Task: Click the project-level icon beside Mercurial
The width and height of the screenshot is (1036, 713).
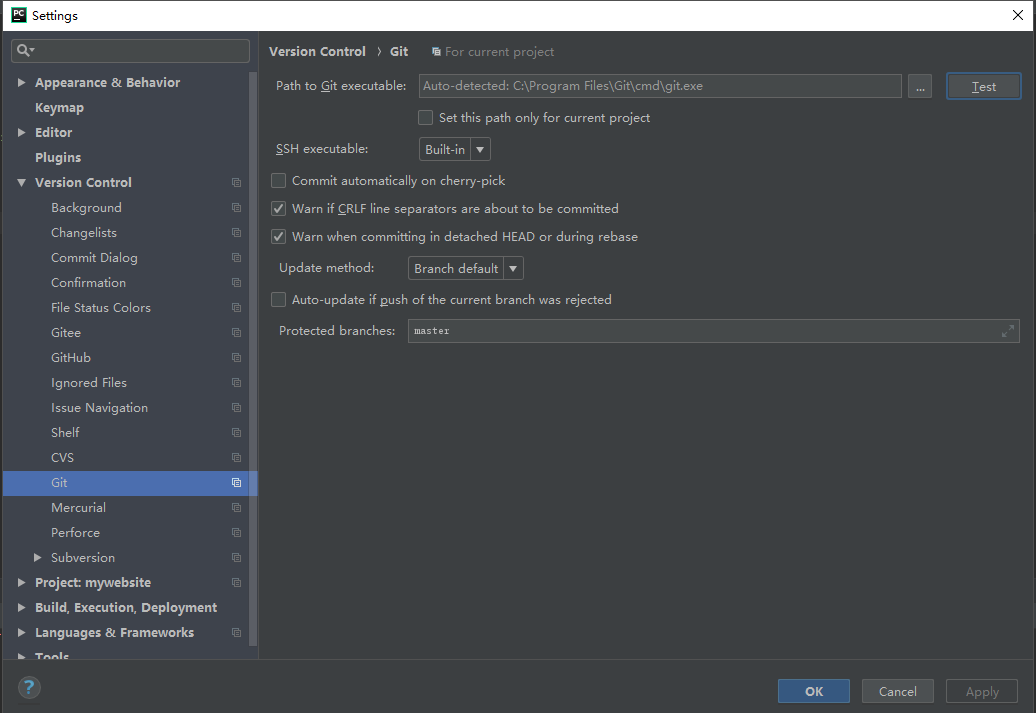Action: tap(236, 507)
